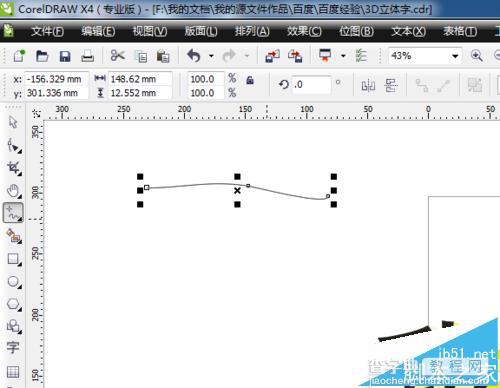Open the 效果(C) menu

304,31
